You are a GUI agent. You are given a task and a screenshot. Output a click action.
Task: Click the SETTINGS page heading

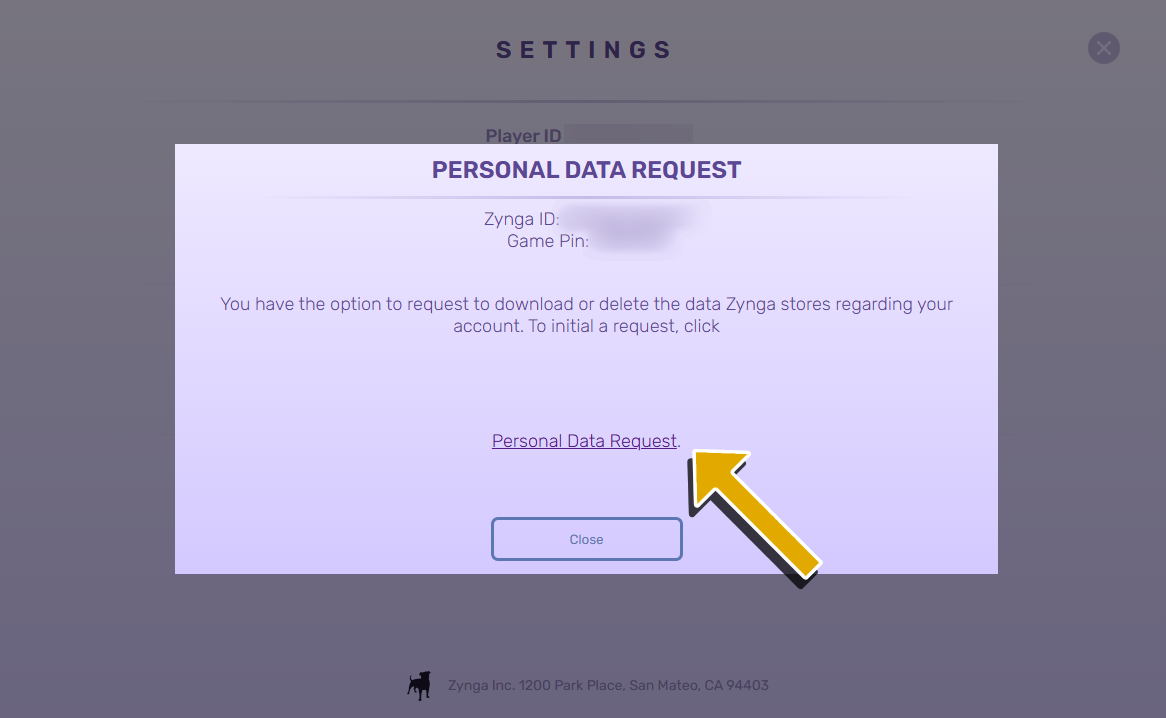point(584,50)
